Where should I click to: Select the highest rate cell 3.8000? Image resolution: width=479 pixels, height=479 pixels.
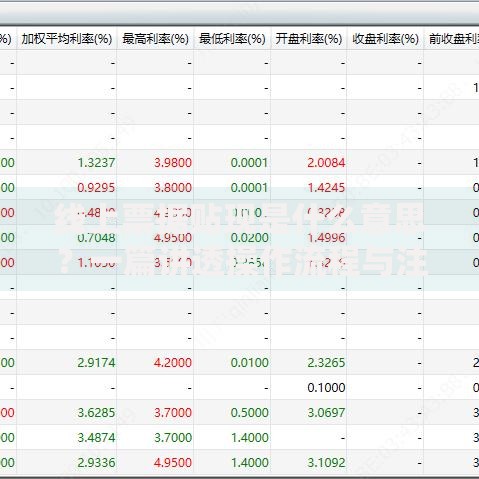click(173, 188)
